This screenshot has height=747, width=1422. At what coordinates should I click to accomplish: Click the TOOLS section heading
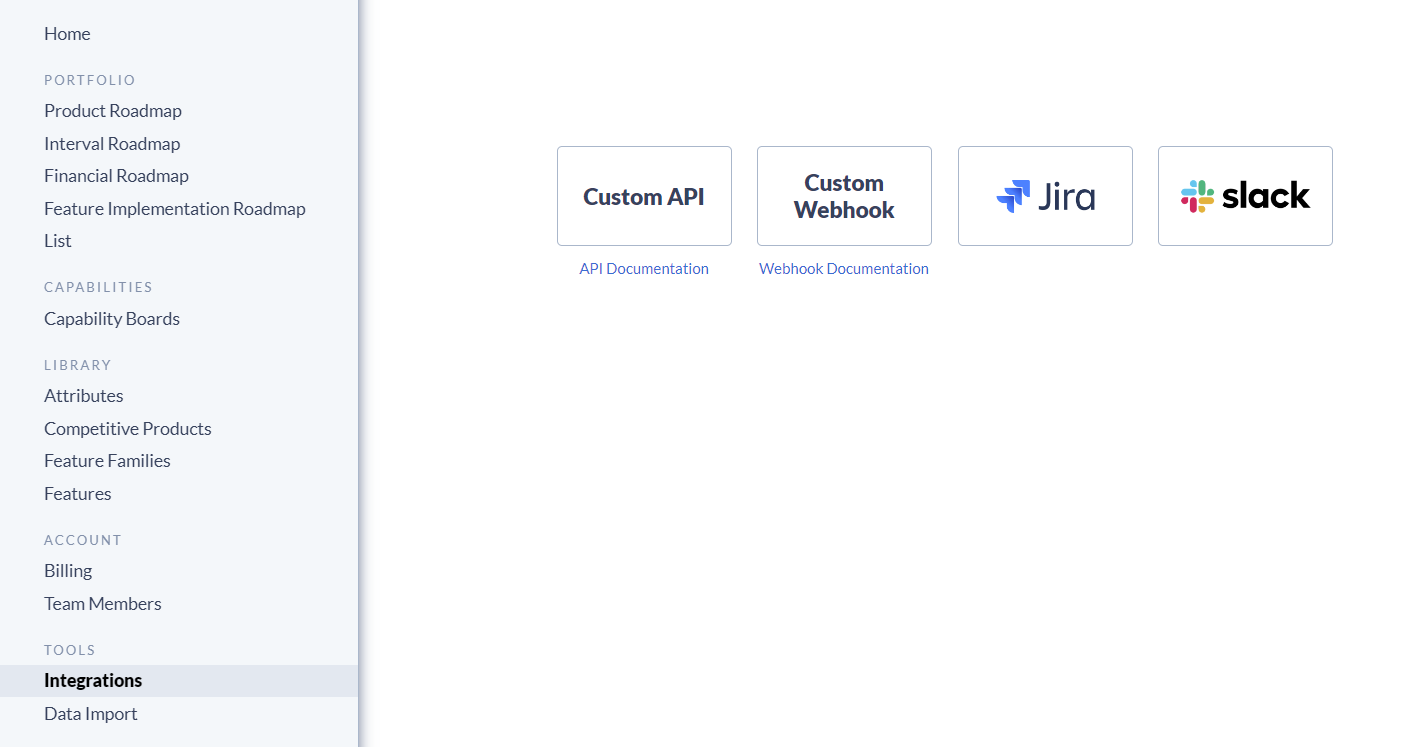pyautogui.click(x=70, y=650)
